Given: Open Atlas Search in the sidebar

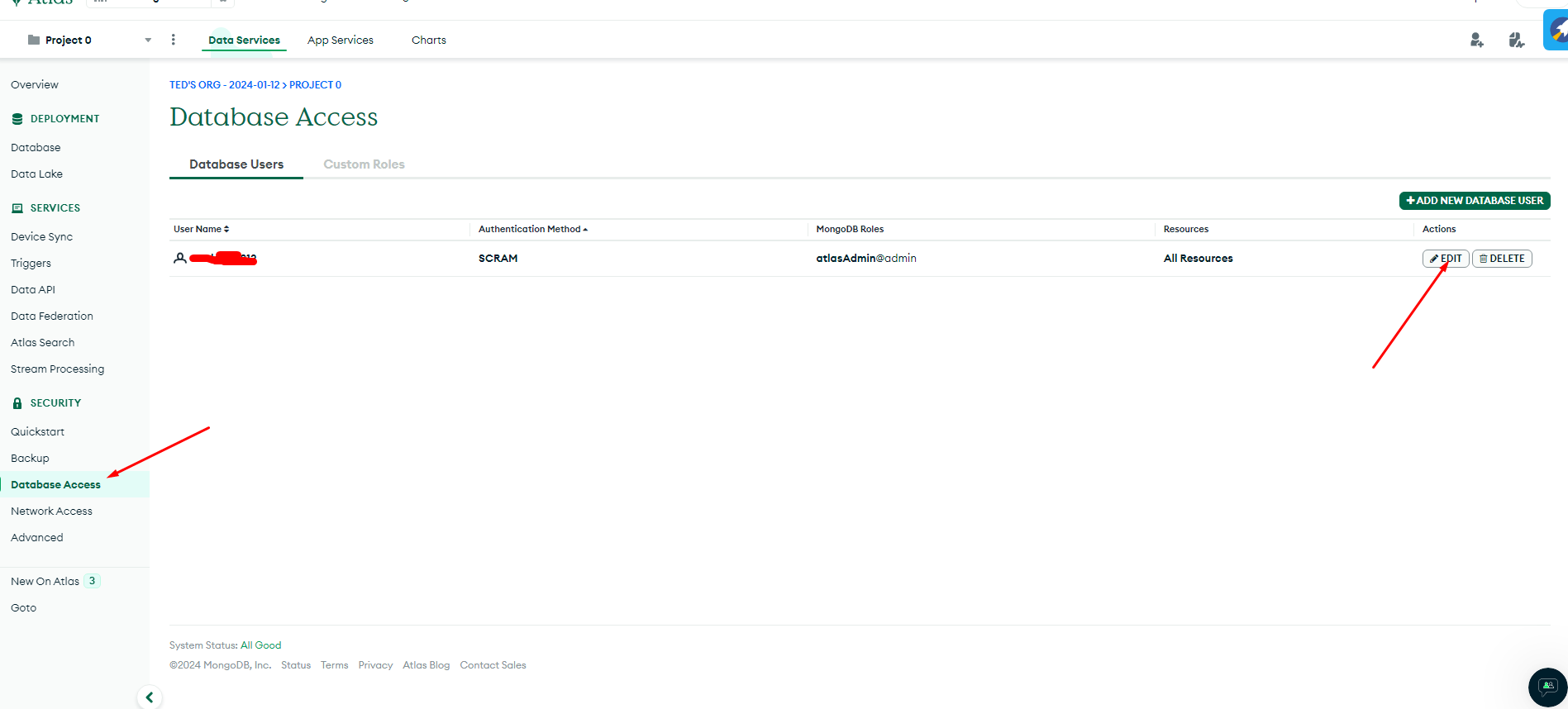Looking at the screenshot, I should (x=42, y=342).
